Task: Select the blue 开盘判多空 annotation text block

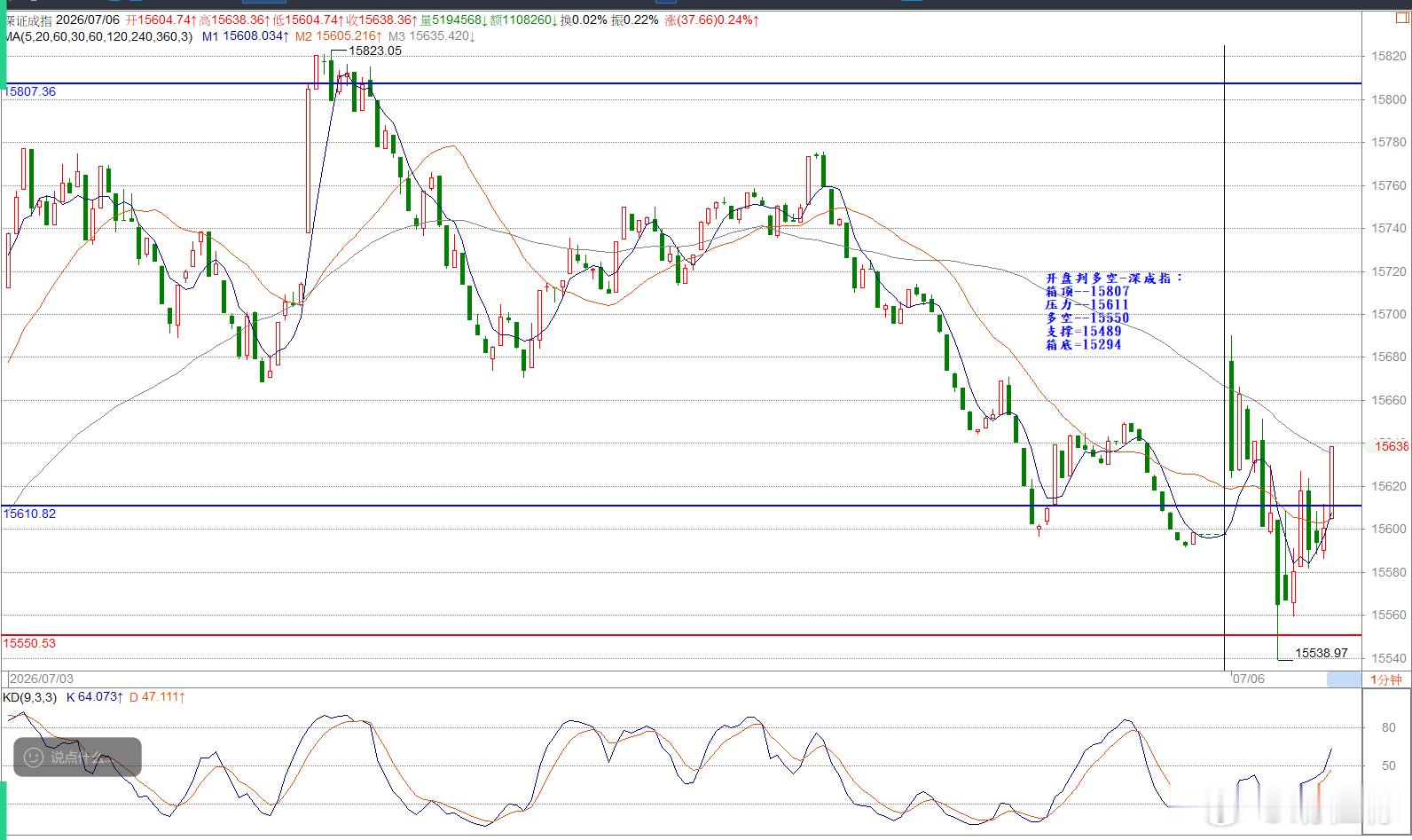Action: [1113, 311]
